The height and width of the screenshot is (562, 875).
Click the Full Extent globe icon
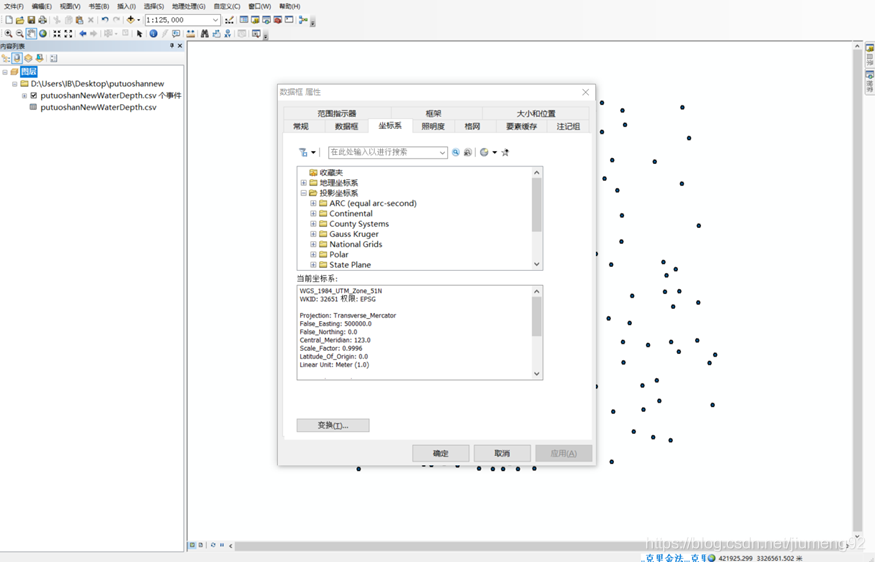pyautogui.click(x=43, y=33)
